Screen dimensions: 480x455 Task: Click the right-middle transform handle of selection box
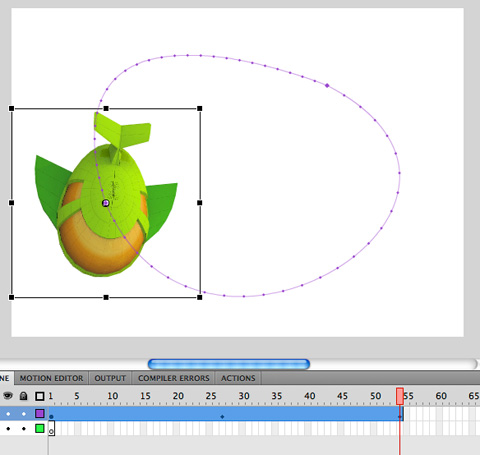click(x=200, y=203)
